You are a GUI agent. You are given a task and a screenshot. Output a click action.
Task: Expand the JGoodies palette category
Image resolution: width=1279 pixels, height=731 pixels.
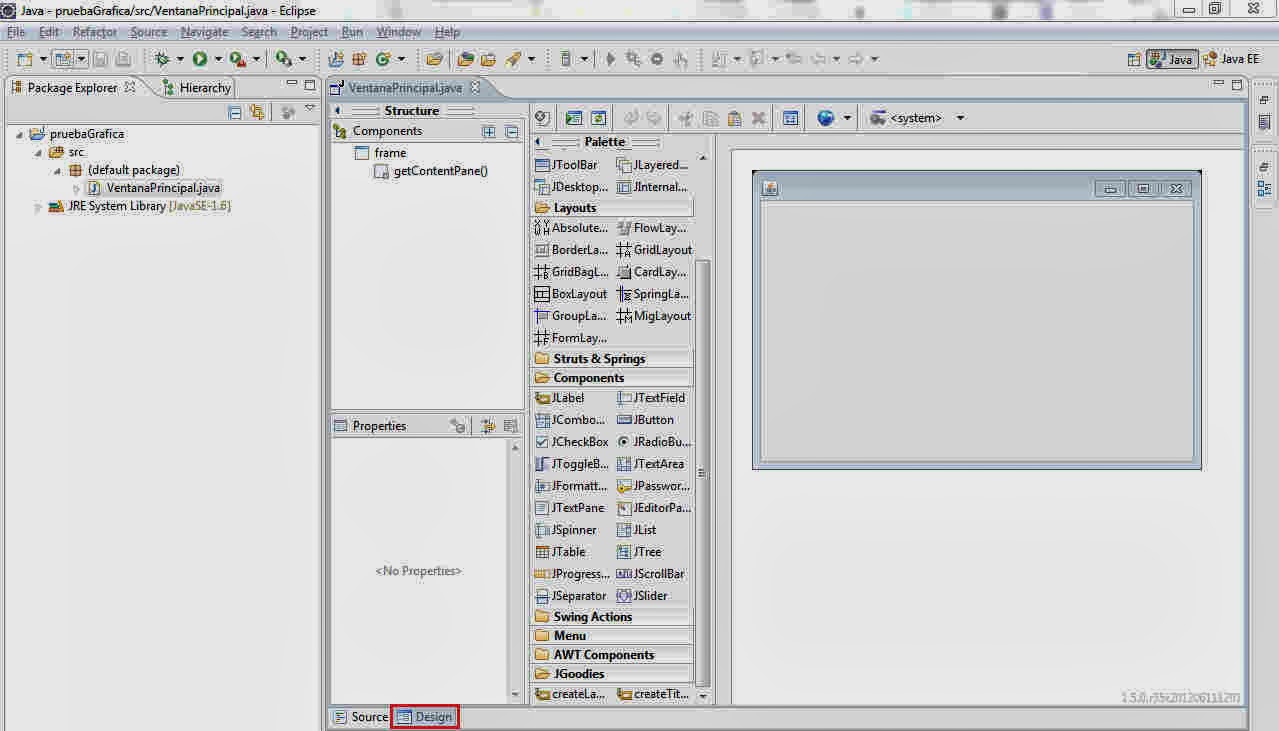tap(611, 674)
